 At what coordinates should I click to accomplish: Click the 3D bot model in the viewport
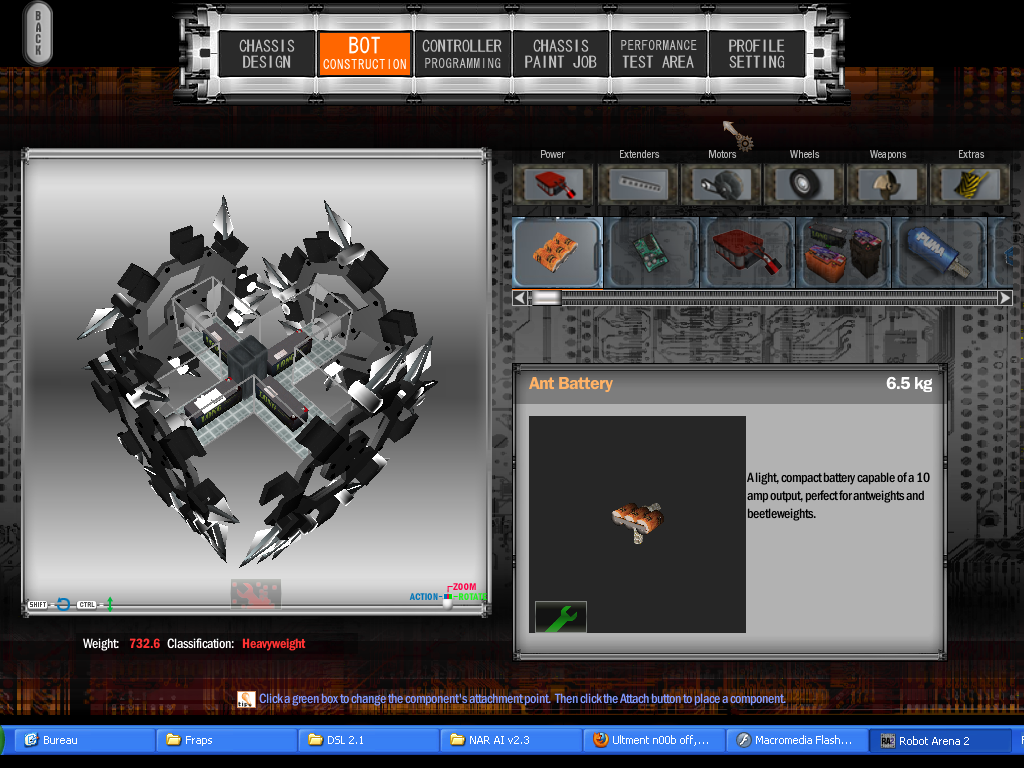(256, 380)
